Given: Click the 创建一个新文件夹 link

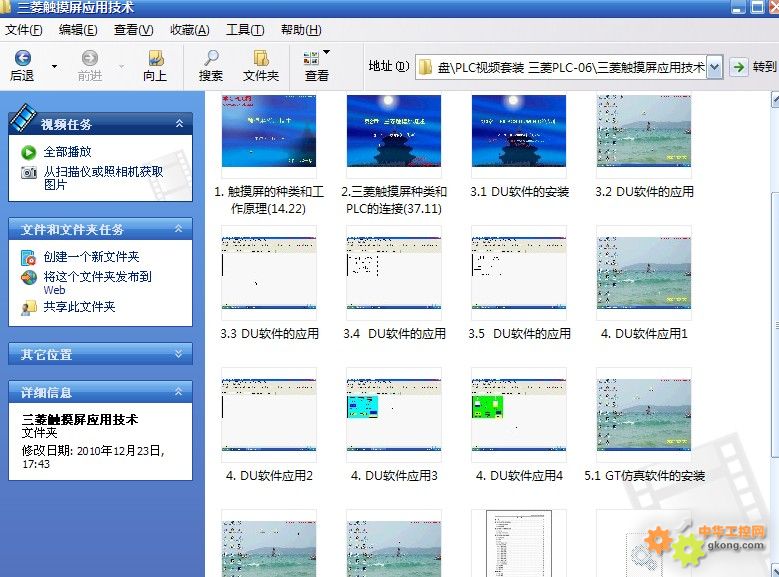Looking at the screenshot, I should click(x=91, y=256).
